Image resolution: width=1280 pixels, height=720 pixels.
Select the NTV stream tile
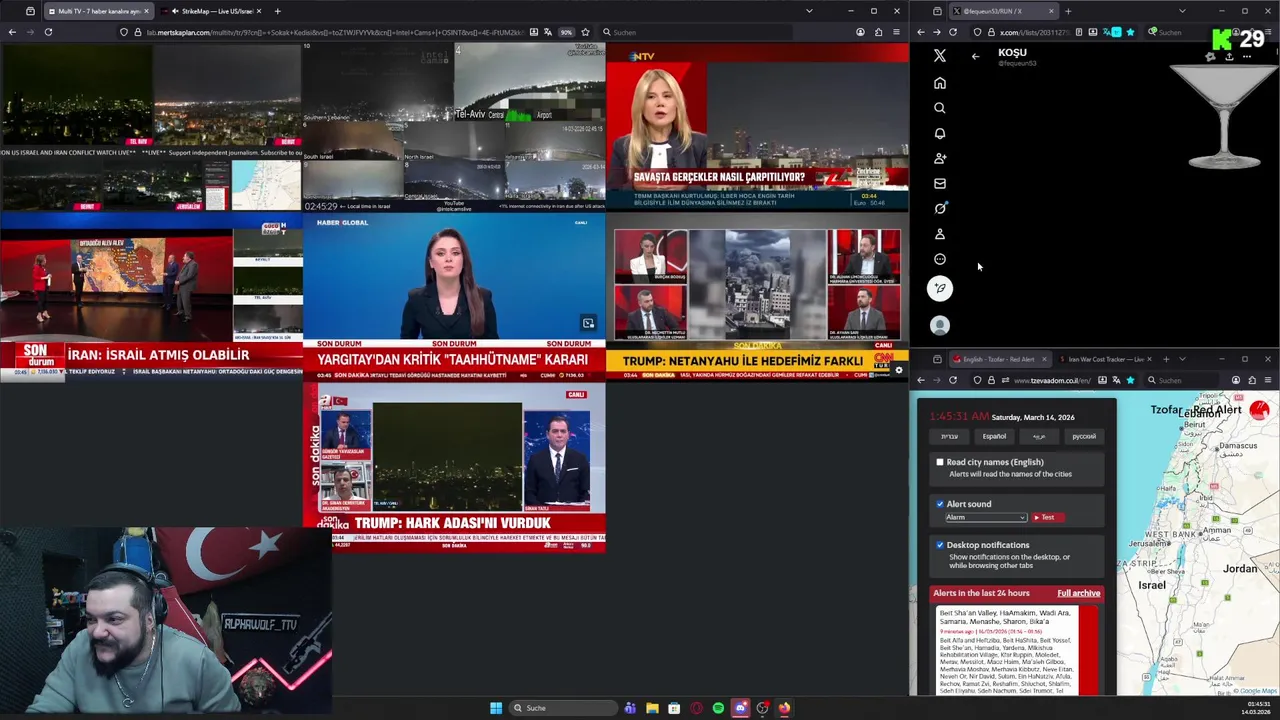coord(757,127)
